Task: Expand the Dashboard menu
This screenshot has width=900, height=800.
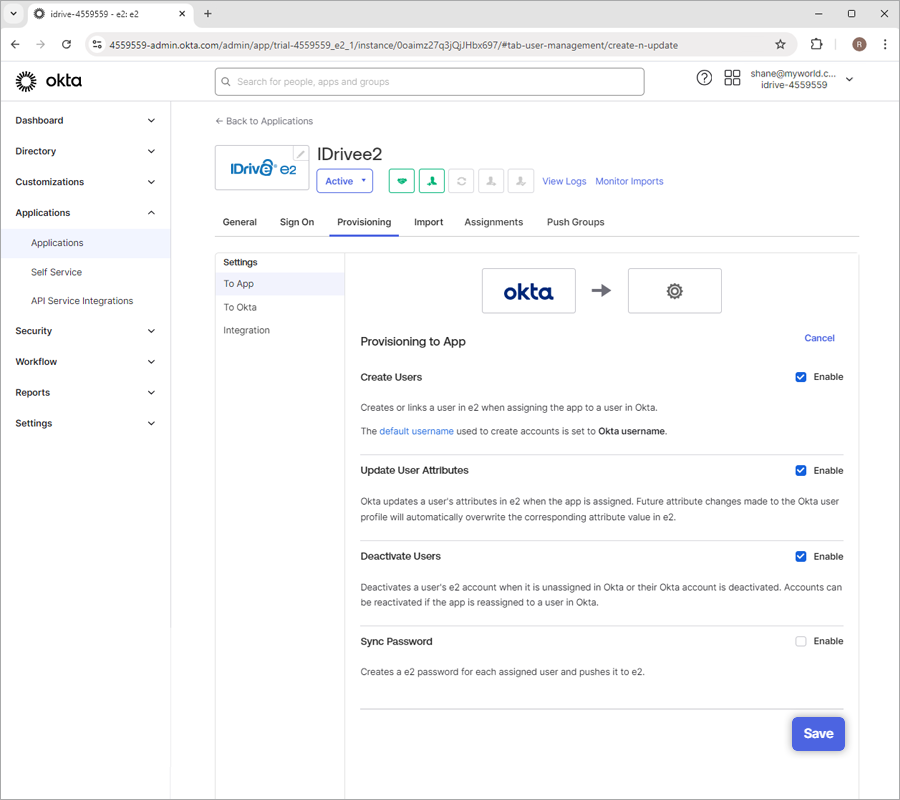Action: click(x=85, y=121)
